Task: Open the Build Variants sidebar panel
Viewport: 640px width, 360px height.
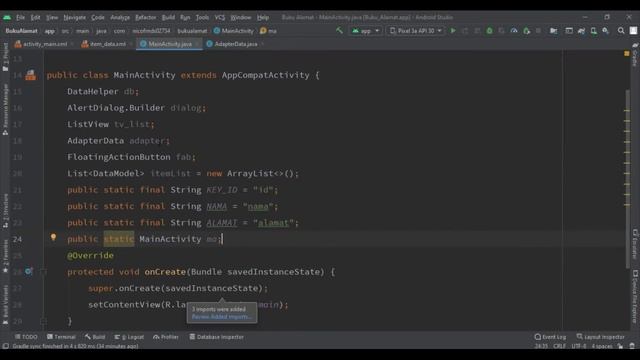Action: coord(5,304)
